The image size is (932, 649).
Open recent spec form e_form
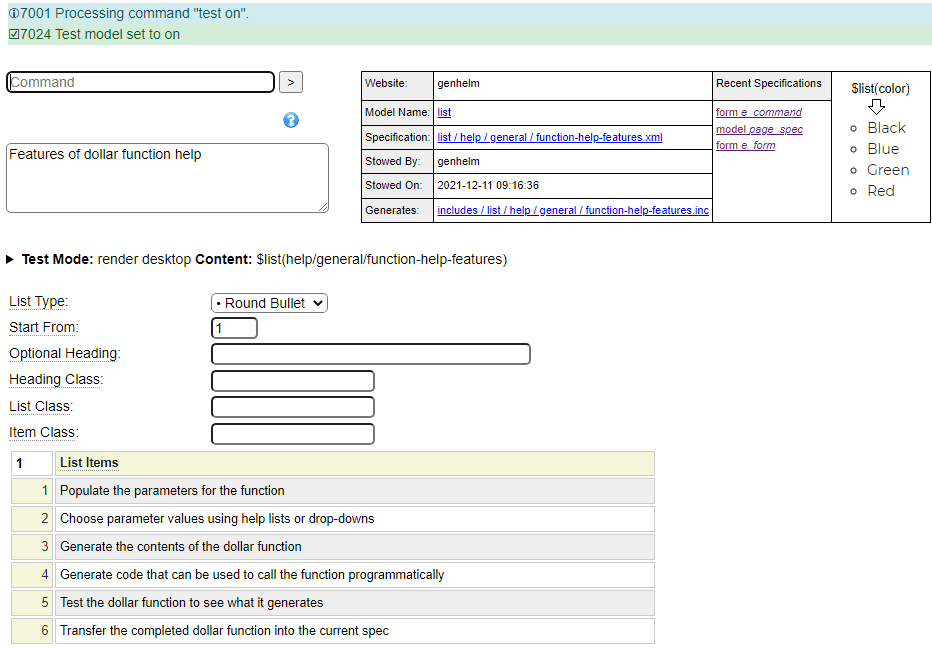[745, 146]
